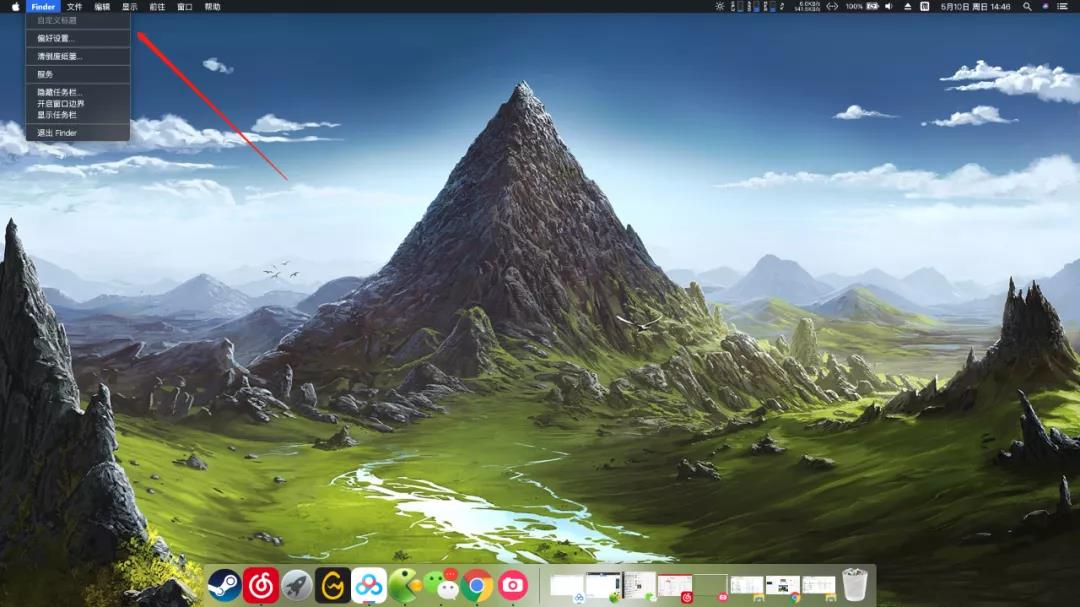Image resolution: width=1080 pixels, height=607 pixels.
Task: Restore minimized Baidu Netdisk window thumbnail
Action: point(567,587)
